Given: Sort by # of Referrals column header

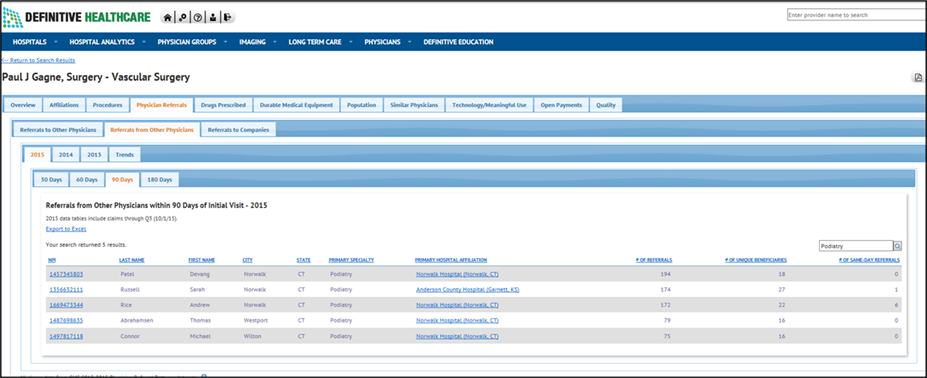Looking at the screenshot, I should pyautogui.click(x=653, y=260).
